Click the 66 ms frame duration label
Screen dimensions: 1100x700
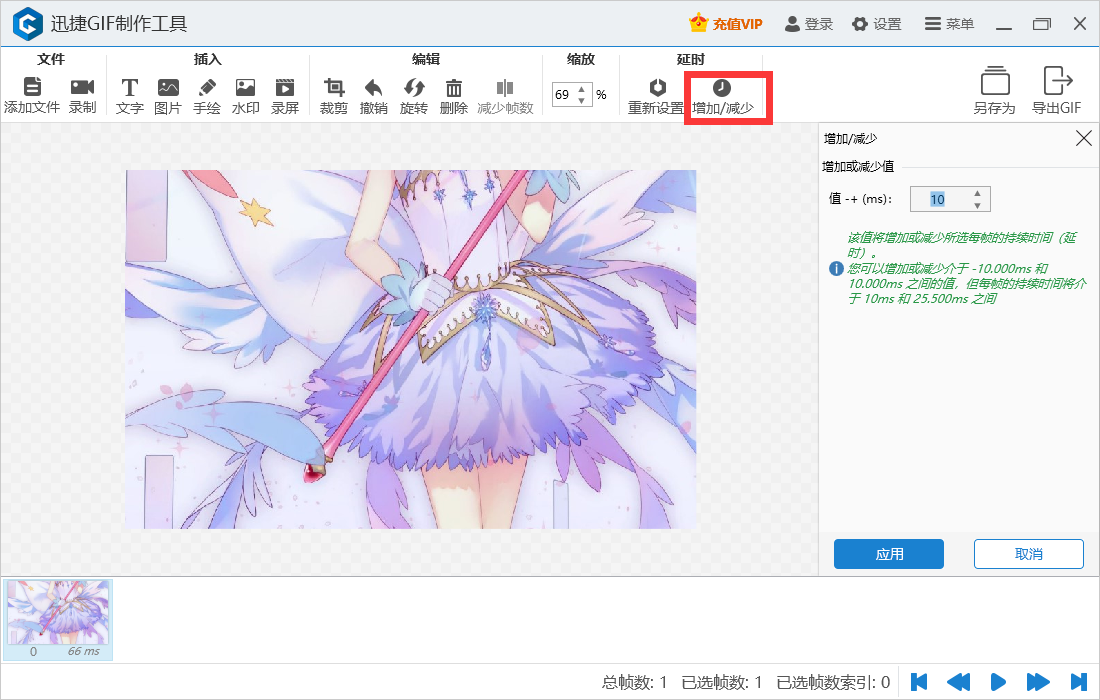83,652
